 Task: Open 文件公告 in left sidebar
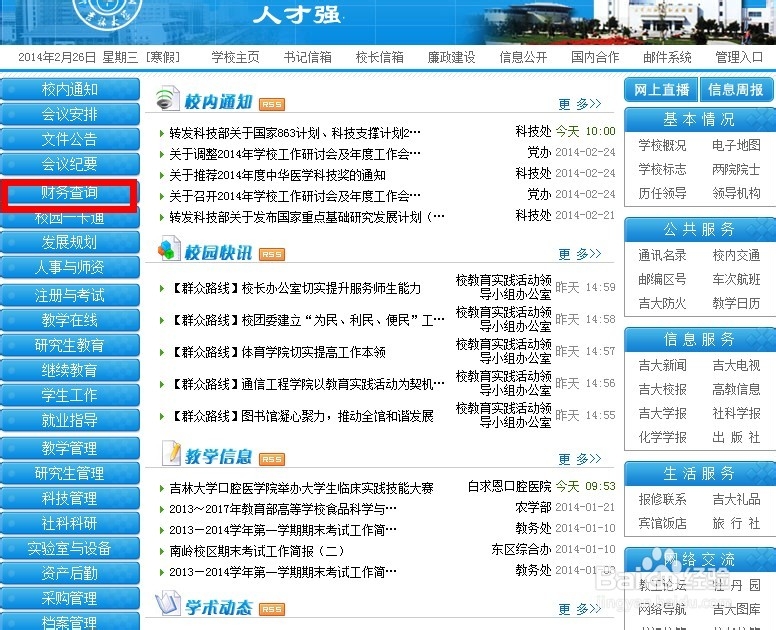click(70, 139)
